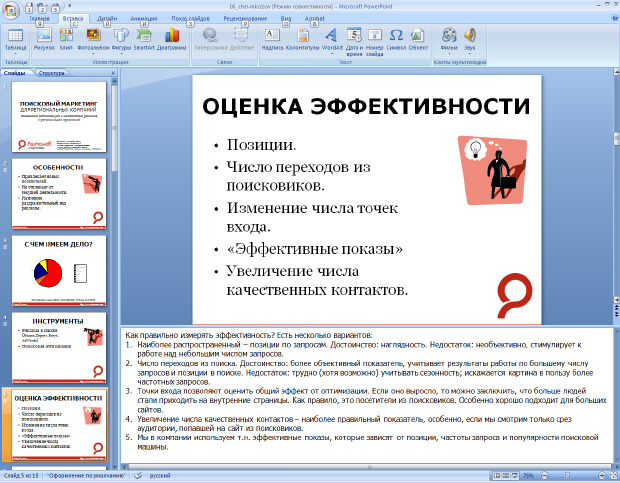620x483 pixels.
Task: Click the Диаграмма chart icon
Action: coord(171,39)
